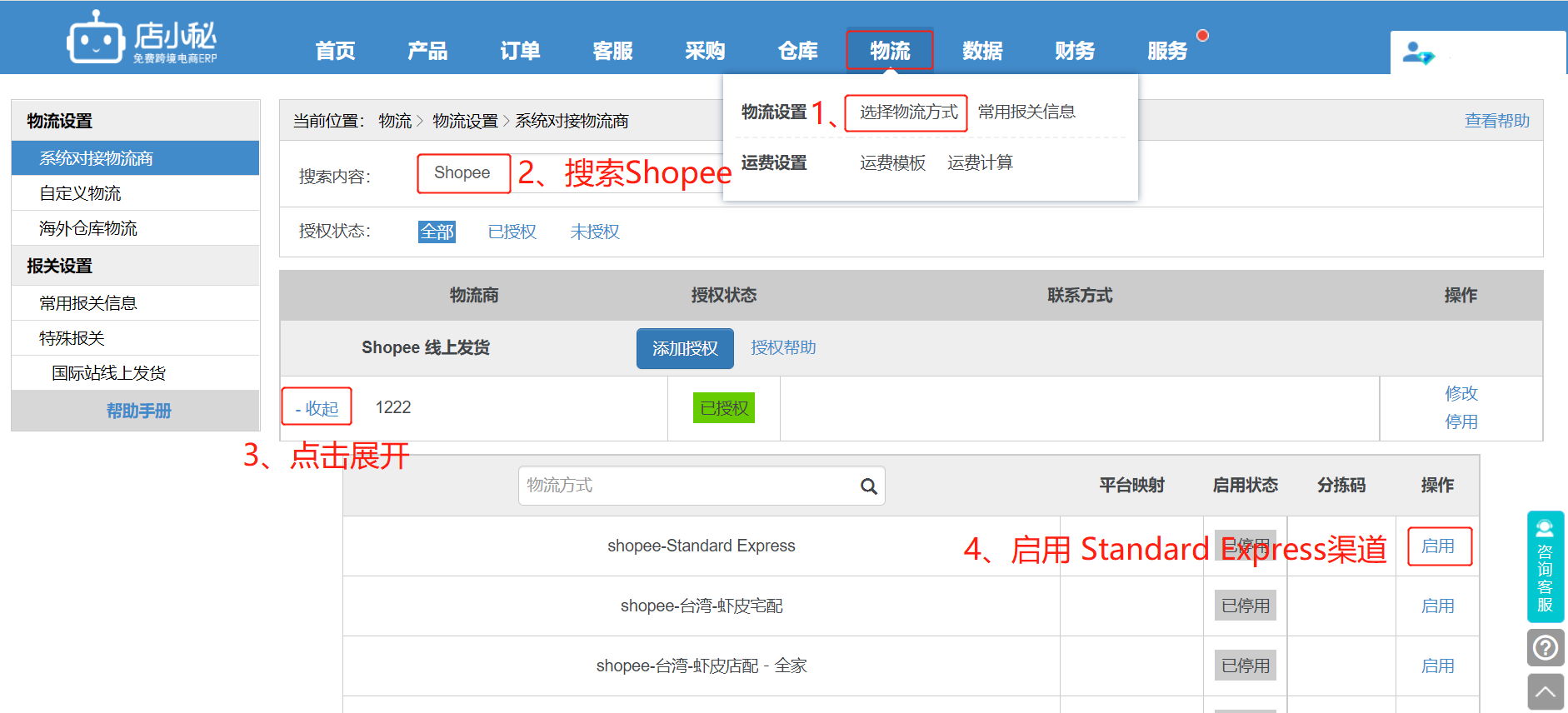Open the 服务 menu
1568x713 pixels.
[1167, 51]
